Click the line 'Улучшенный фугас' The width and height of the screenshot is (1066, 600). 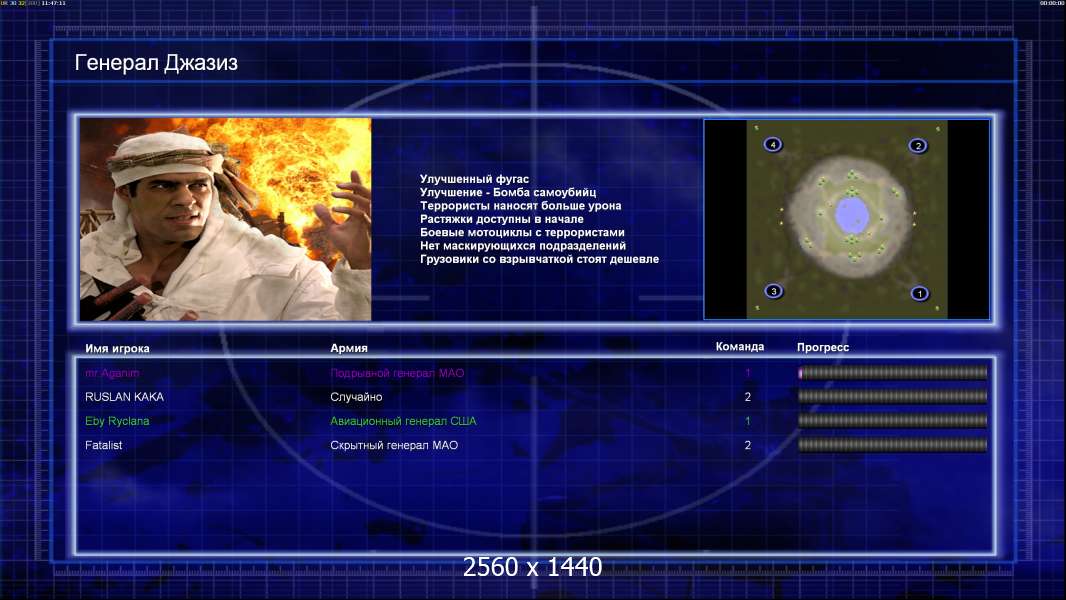pos(474,179)
